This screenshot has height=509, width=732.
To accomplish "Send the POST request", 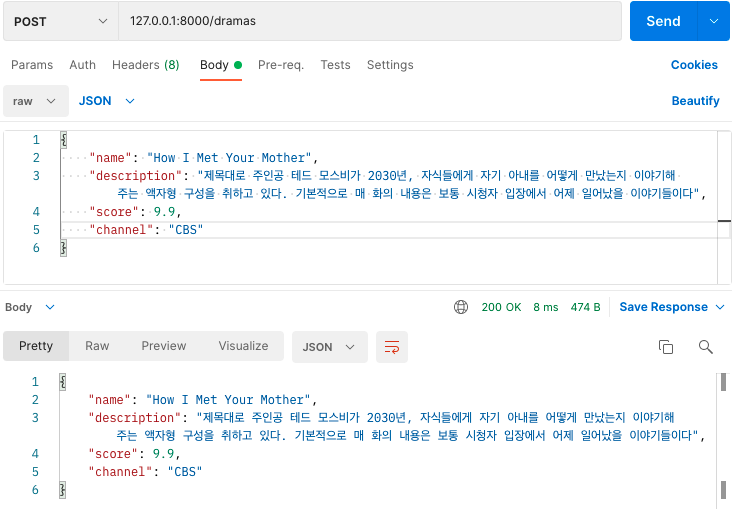I will point(663,21).
